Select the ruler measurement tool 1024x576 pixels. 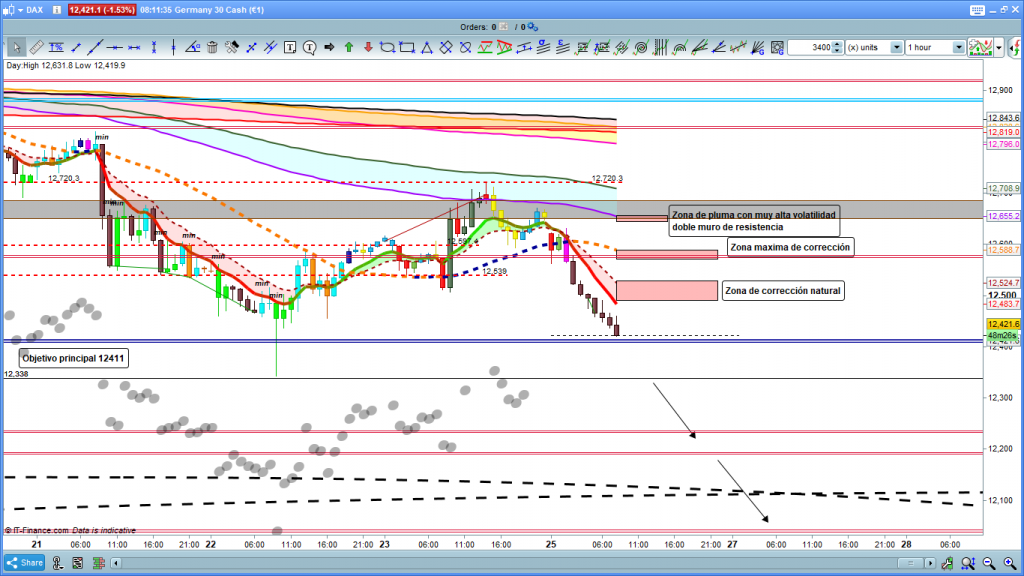[36, 47]
